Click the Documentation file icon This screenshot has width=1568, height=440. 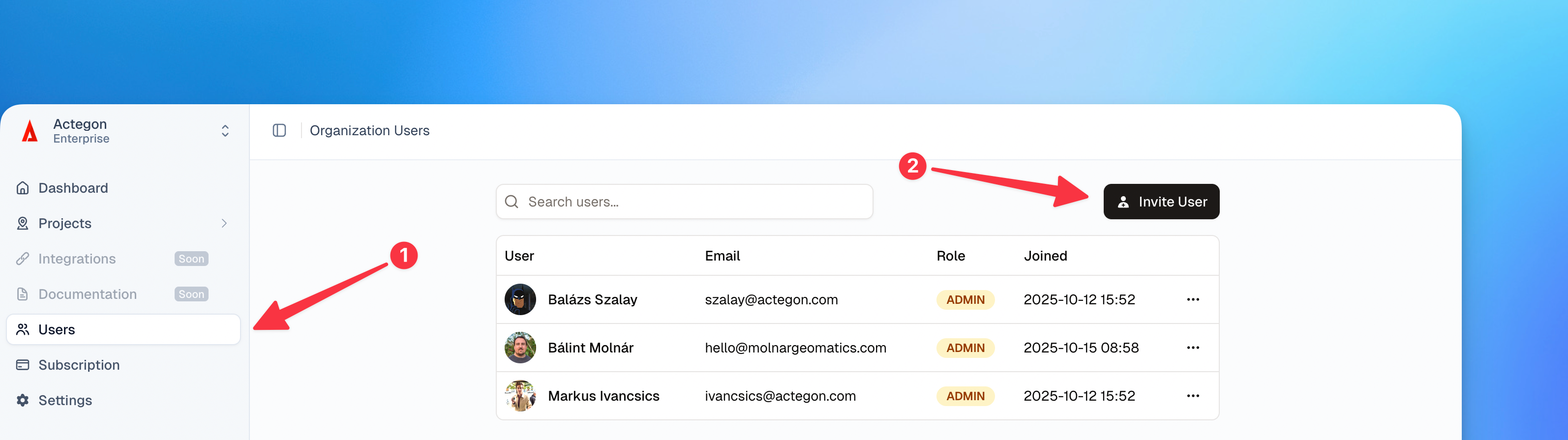tap(23, 294)
